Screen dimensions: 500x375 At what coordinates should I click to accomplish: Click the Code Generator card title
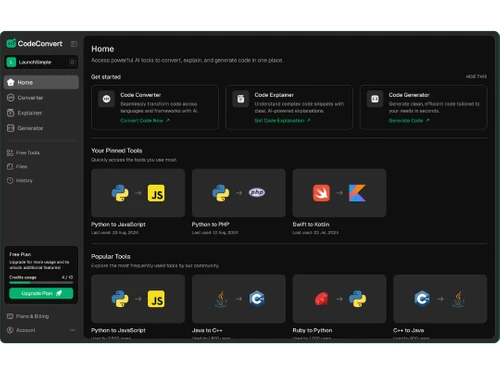click(x=409, y=95)
